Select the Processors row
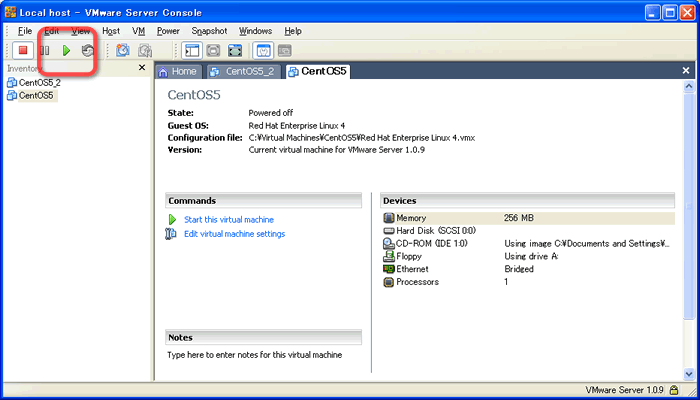 (529, 282)
